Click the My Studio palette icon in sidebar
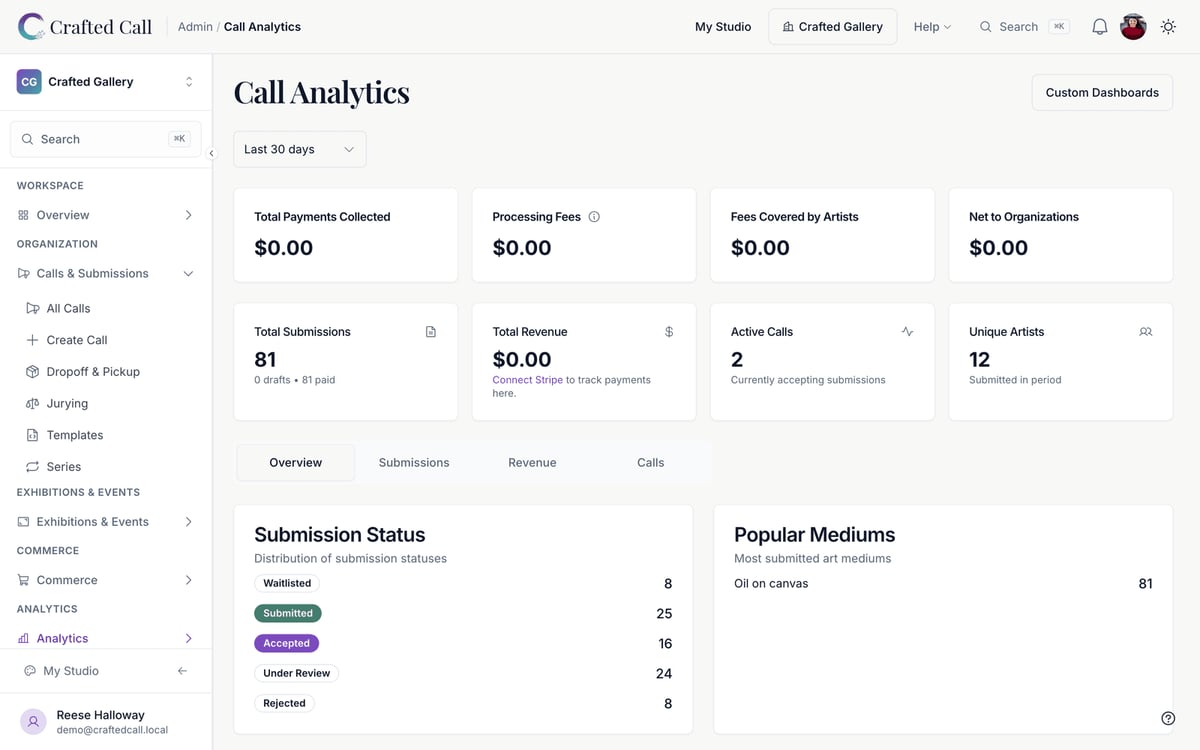Image resolution: width=1200 pixels, height=750 pixels. point(30,671)
